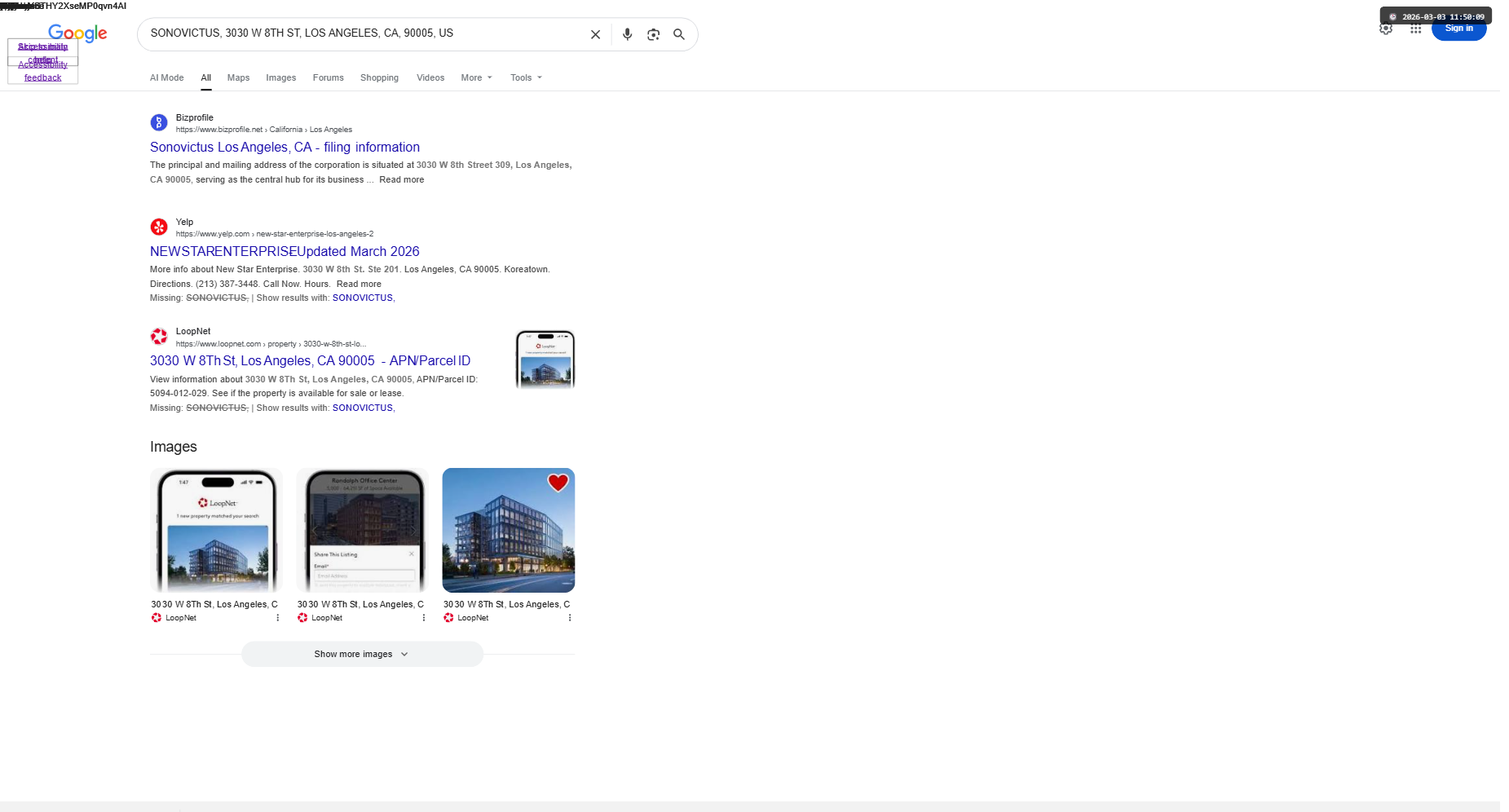This screenshot has width=1509, height=812.
Task: Submit search with magnifying glass icon
Action: click(x=679, y=34)
